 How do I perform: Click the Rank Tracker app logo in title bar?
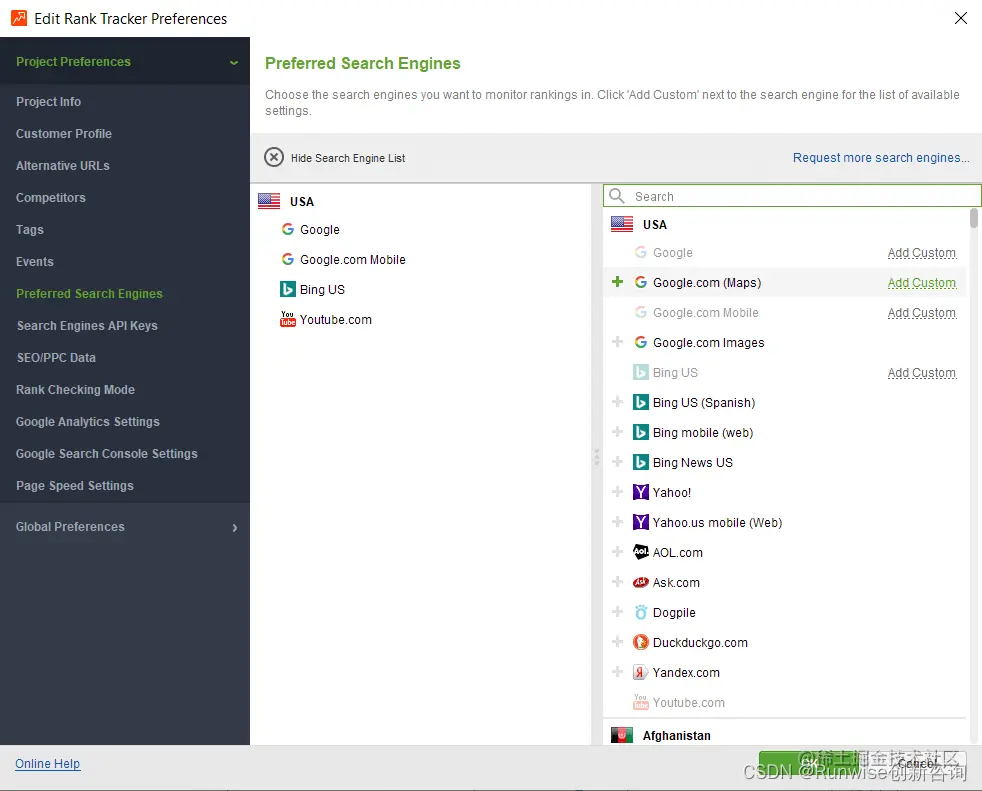tap(19, 18)
